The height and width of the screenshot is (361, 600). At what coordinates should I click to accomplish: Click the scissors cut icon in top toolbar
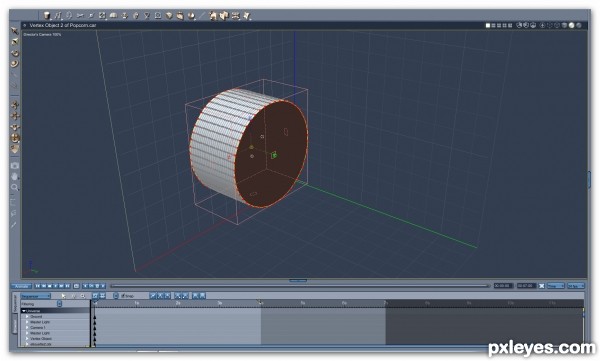pyautogui.click(x=80, y=16)
